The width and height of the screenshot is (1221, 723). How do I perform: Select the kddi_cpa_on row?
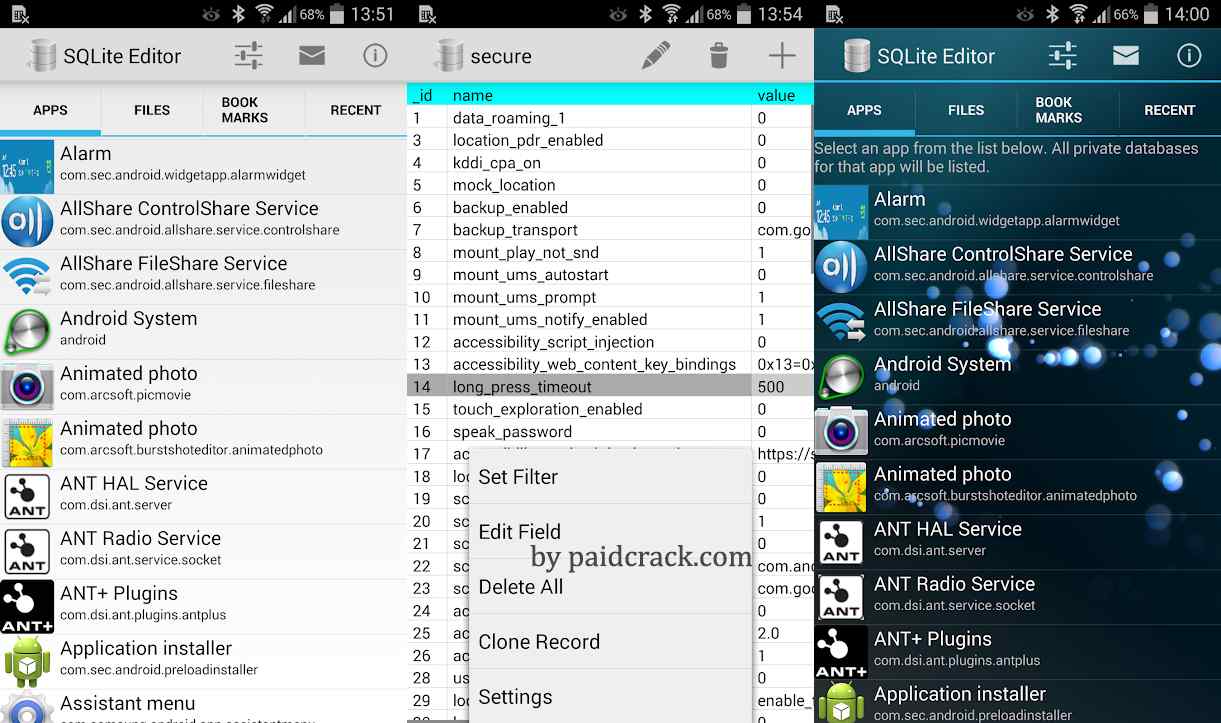point(610,162)
